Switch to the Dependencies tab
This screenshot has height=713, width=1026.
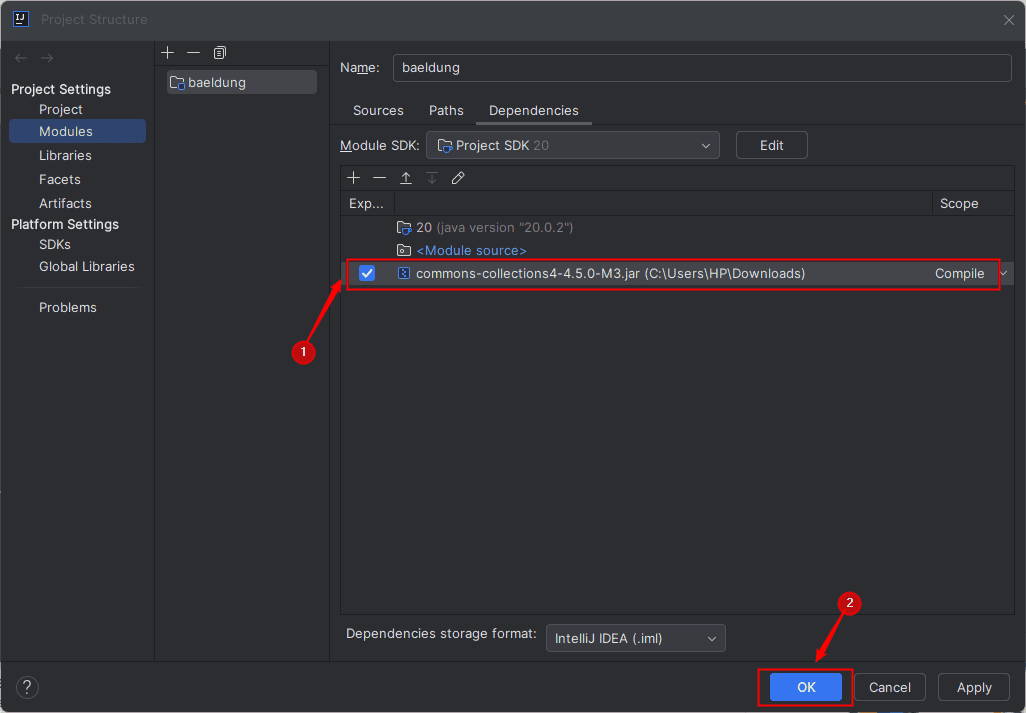[x=534, y=111]
